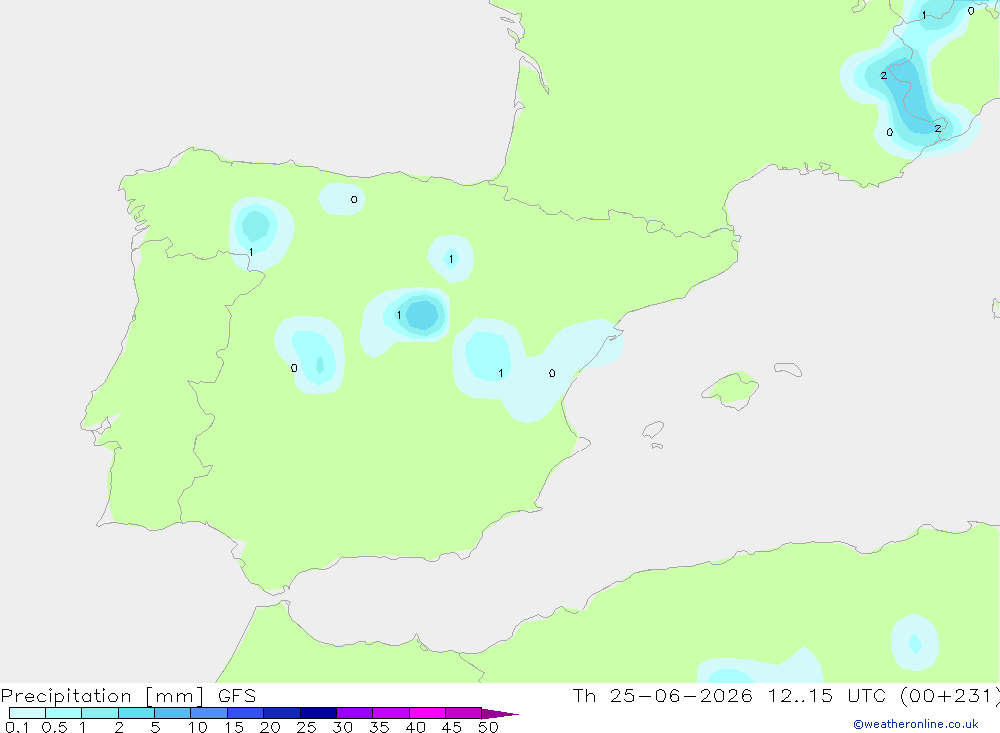The height and width of the screenshot is (733, 1000).
Task: Open the weatheronline.co.uk credit link
Action: click(916, 724)
